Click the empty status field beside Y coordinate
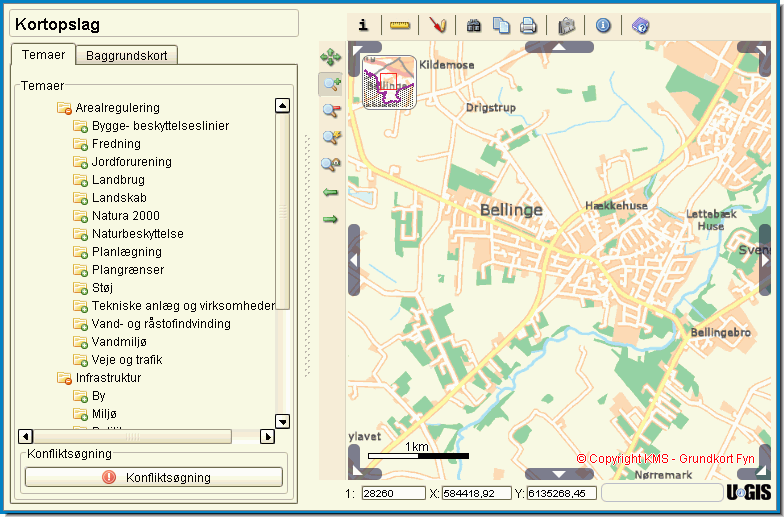Screen dimensions: 784x517 (x=662, y=492)
